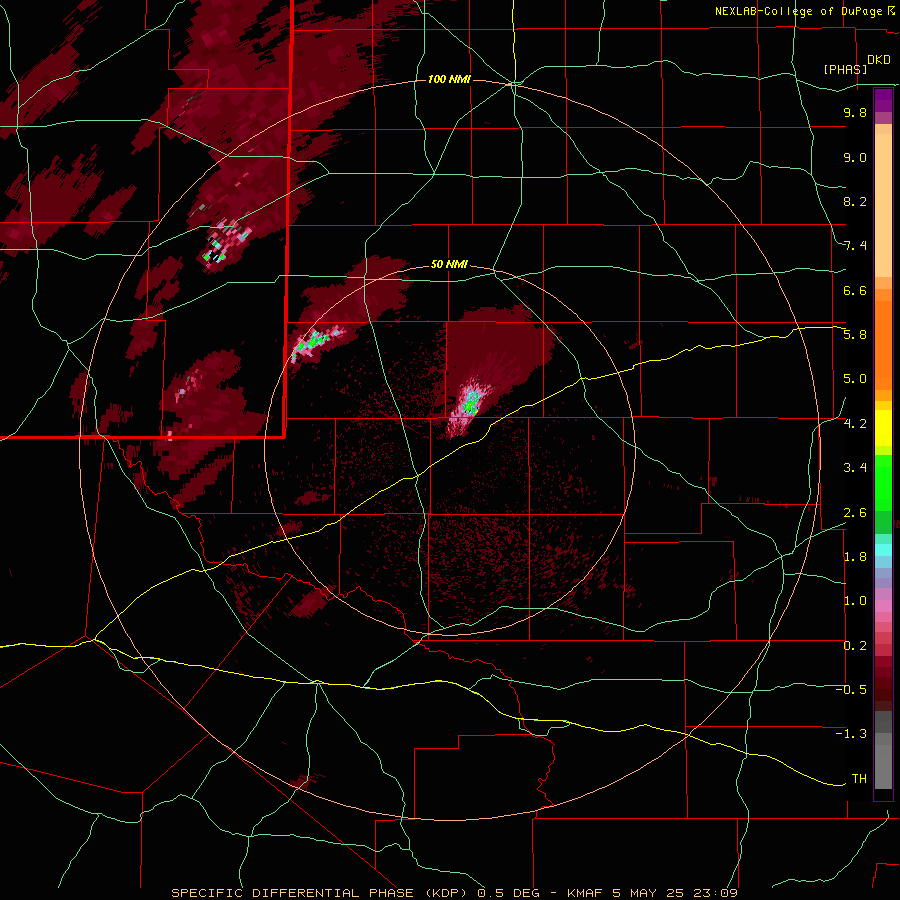
Task: Click the 9.8 color scale value
Action: [855, 112]
